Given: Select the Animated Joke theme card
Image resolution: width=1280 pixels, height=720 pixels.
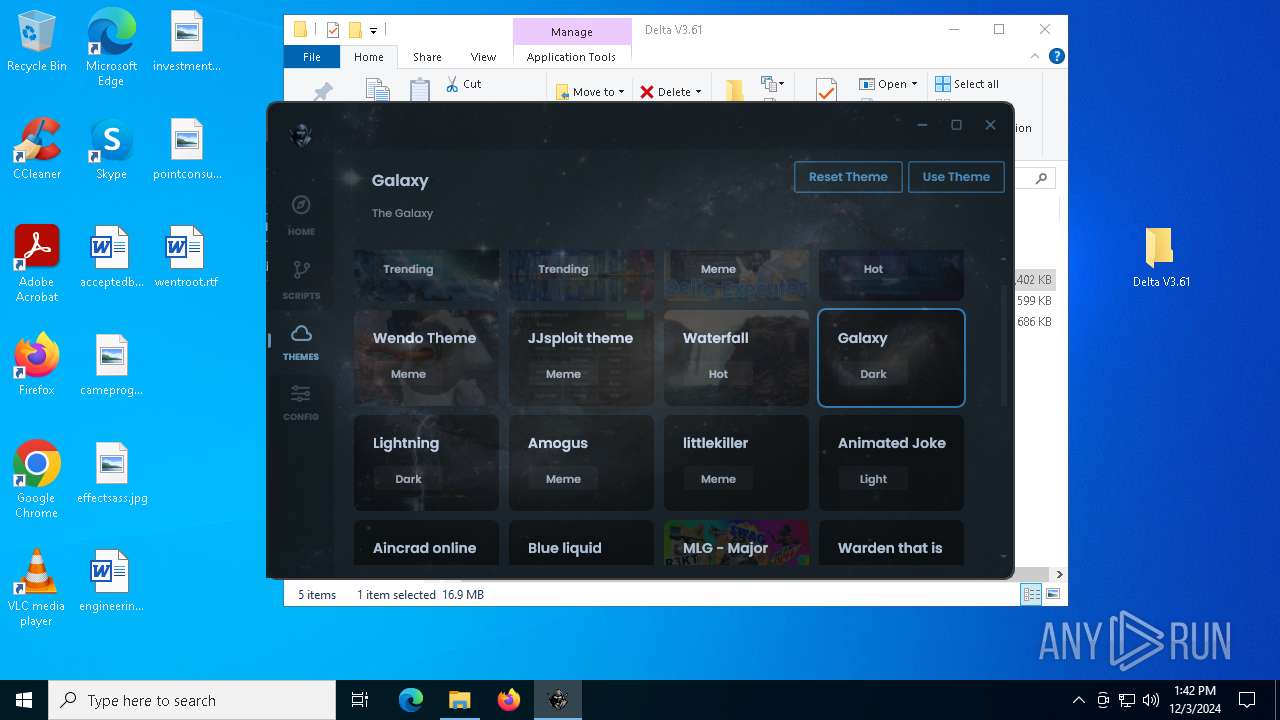Looking at the screenshot, I should pyautogui.click(x=891, y=463).
